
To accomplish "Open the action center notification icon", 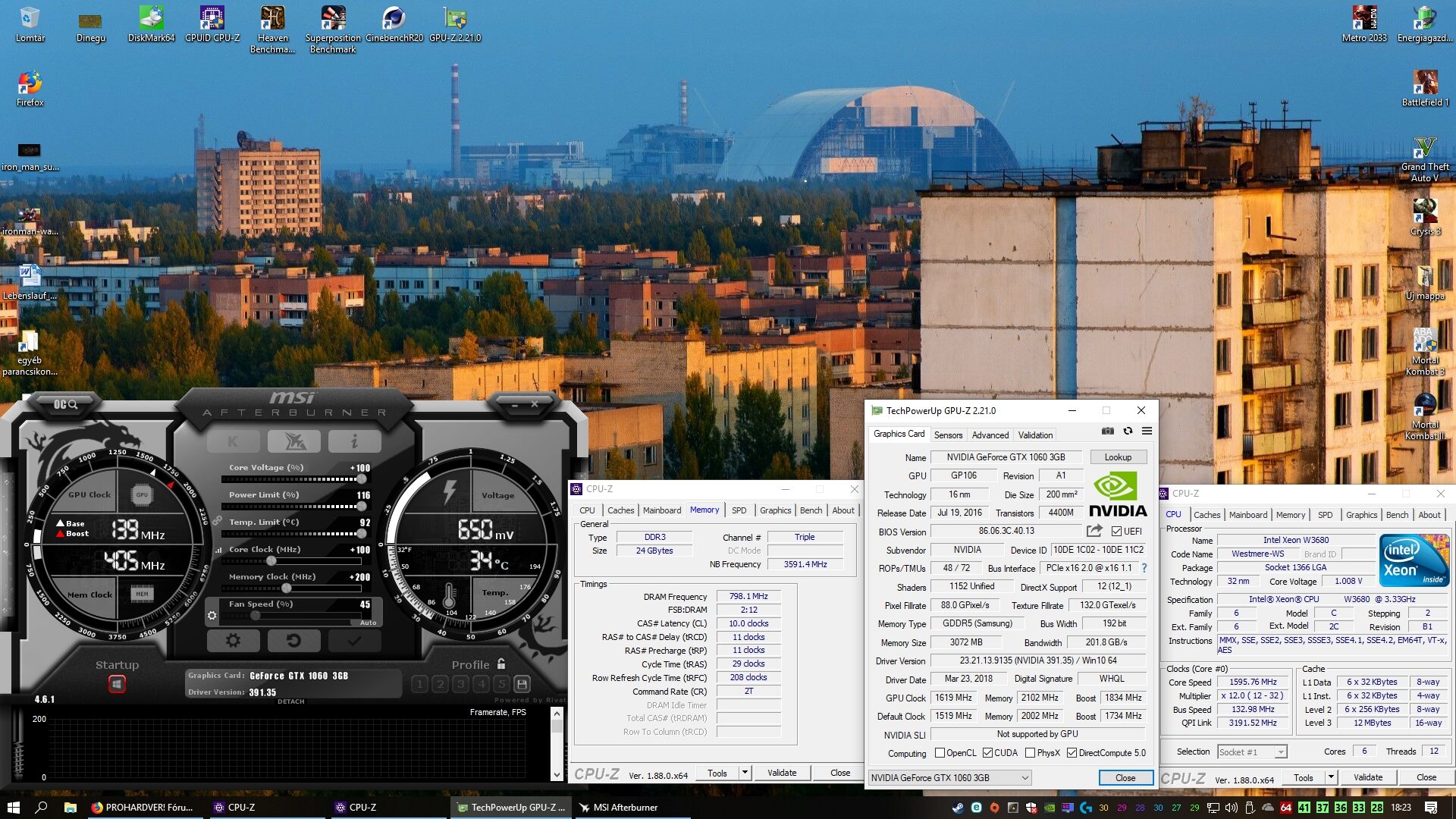I will tap(1431, 808).
